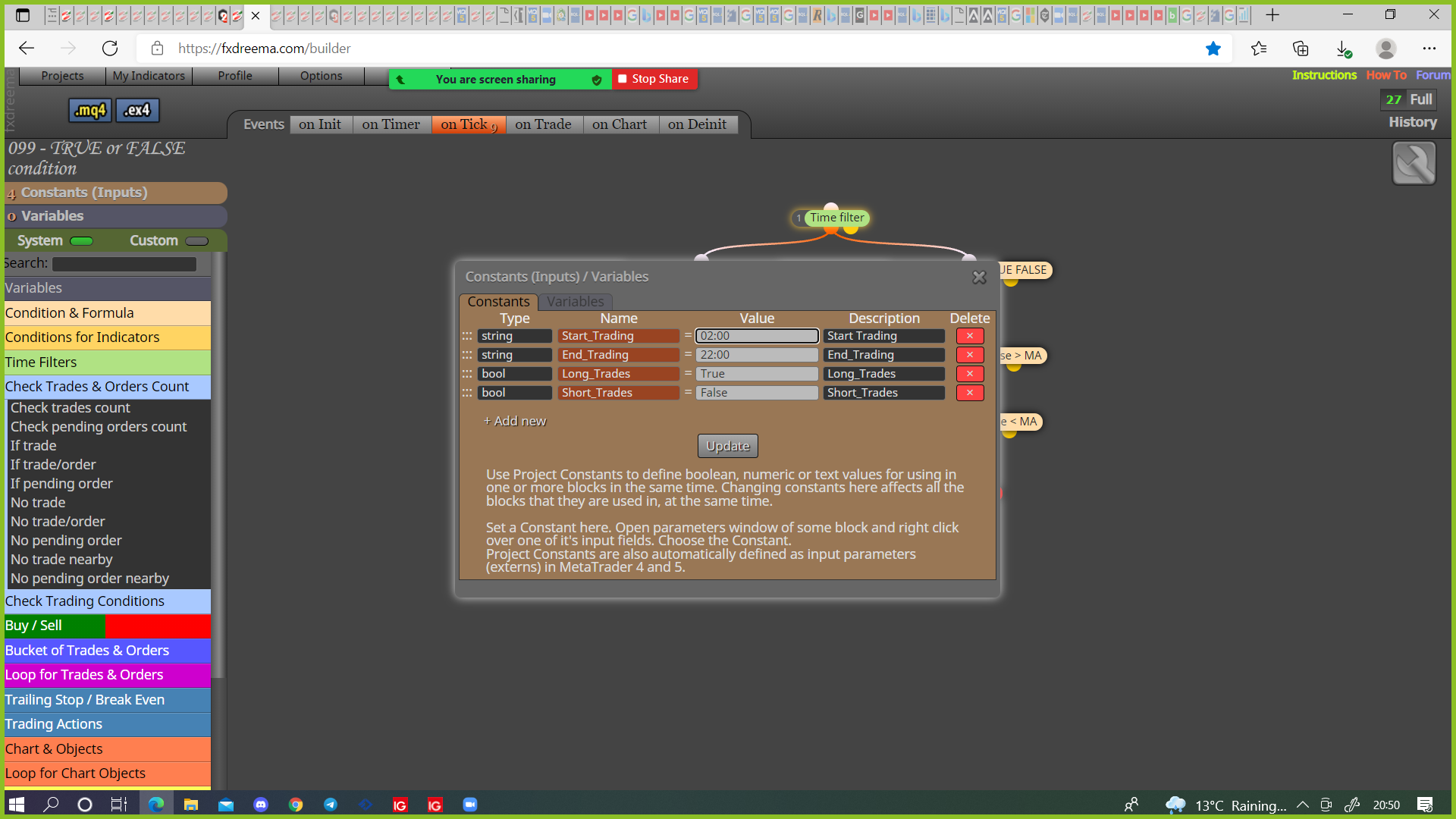Viewport: 1456px width, 819px height.
Task: Edit the End_Trading value 22:00
Action: 757,355
